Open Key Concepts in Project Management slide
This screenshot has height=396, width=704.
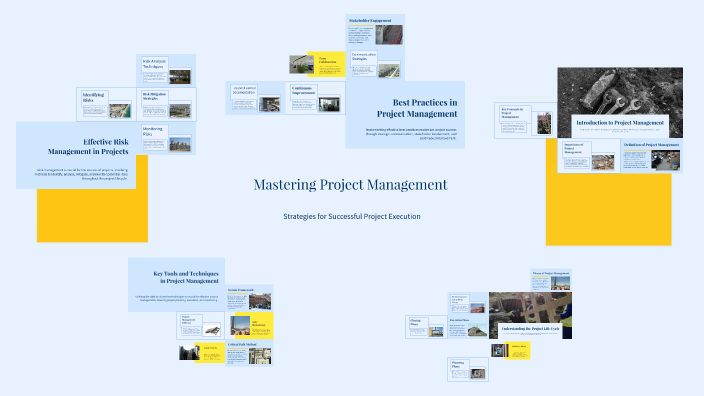click(x=525, y=121)
